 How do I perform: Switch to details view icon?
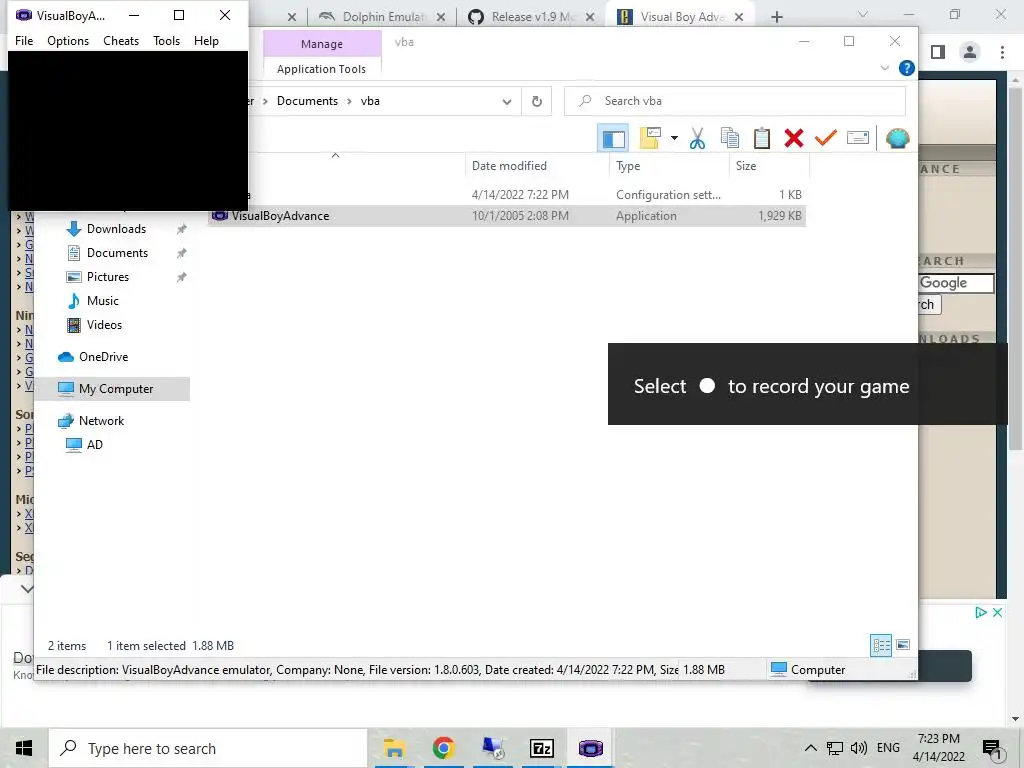(x=881, y=645)
